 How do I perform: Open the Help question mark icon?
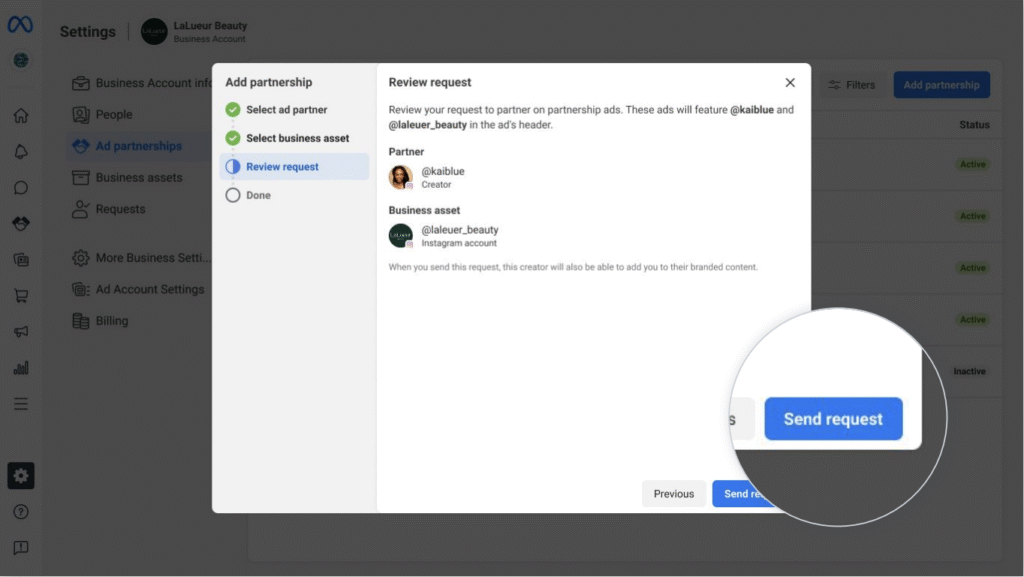click(20, 511)
